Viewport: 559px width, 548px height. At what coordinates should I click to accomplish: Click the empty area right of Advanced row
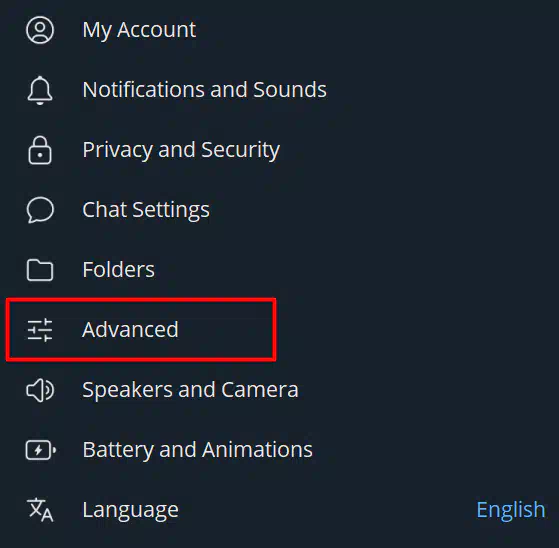tap(417, 330)
